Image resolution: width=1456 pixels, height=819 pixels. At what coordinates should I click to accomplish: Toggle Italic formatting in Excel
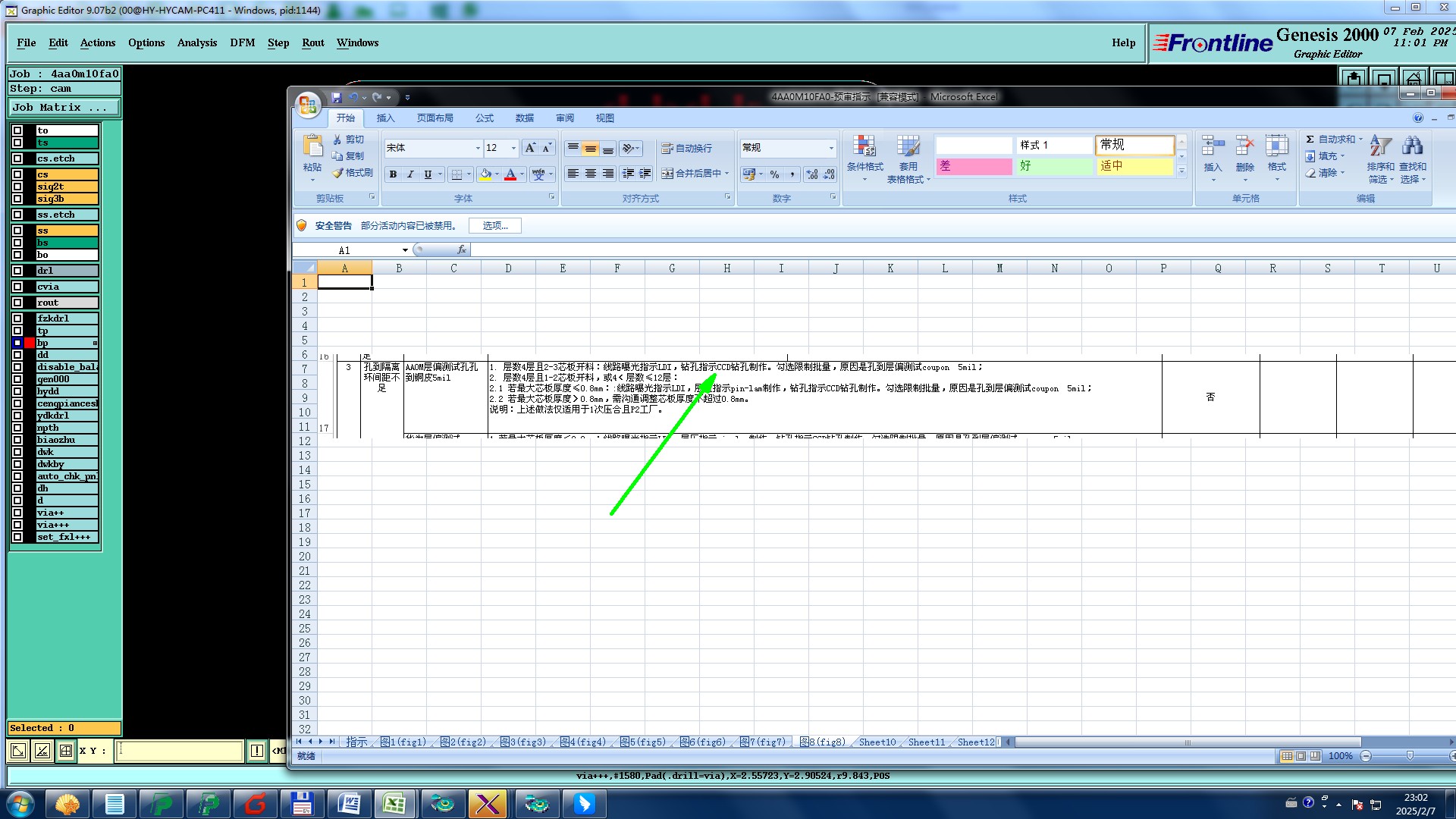(410, 174)
